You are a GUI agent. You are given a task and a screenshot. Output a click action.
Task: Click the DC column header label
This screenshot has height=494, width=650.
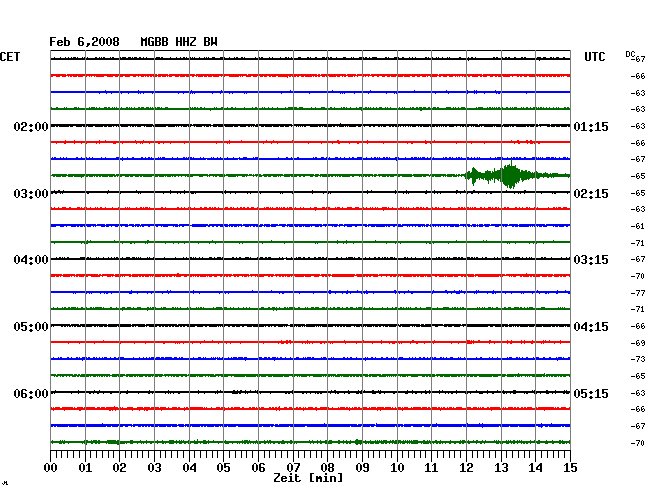[x=630, y=54]
